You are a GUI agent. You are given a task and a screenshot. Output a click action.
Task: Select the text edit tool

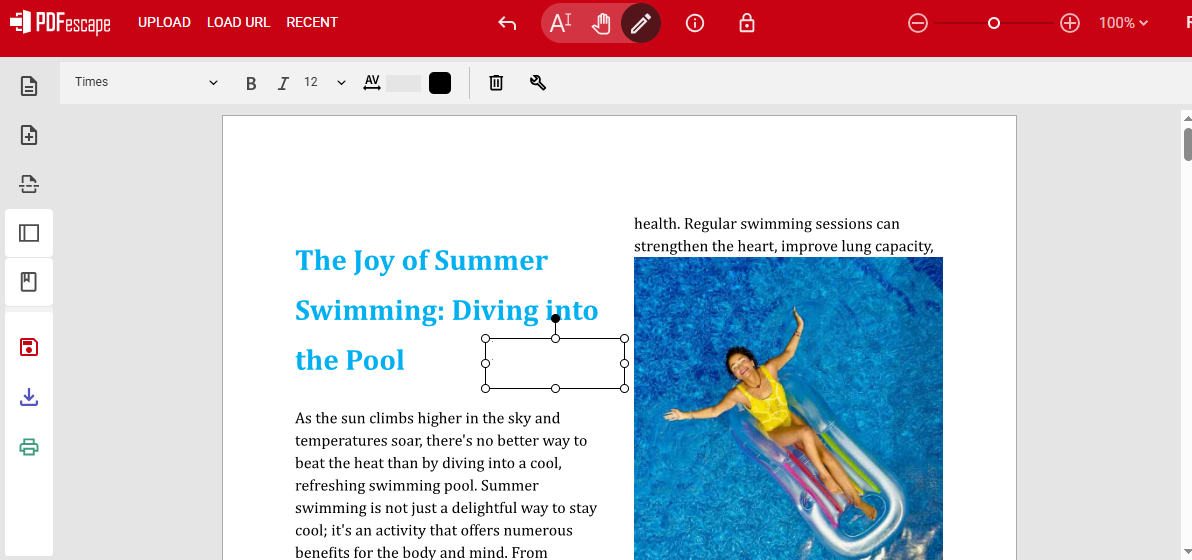click(561, 23)
